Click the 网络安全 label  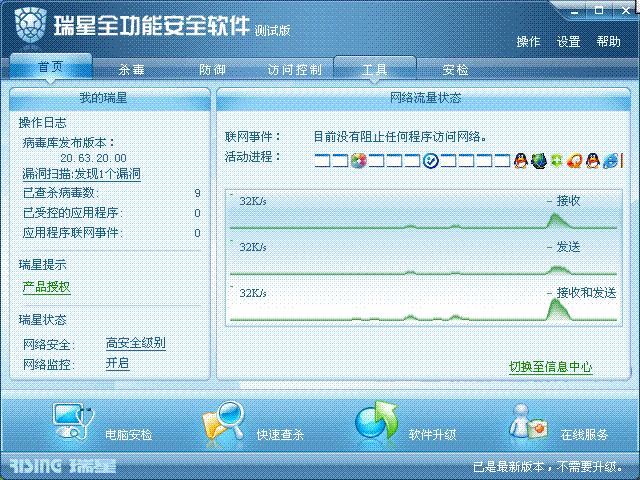click(49, 345)
